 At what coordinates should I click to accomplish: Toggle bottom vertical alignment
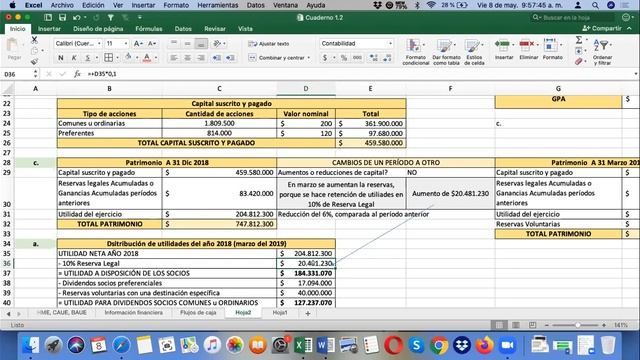[201, 43]
